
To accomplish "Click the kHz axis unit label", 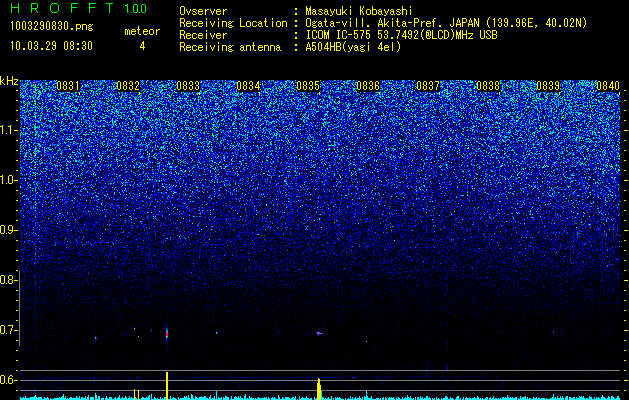I will (x=9, y=81).
